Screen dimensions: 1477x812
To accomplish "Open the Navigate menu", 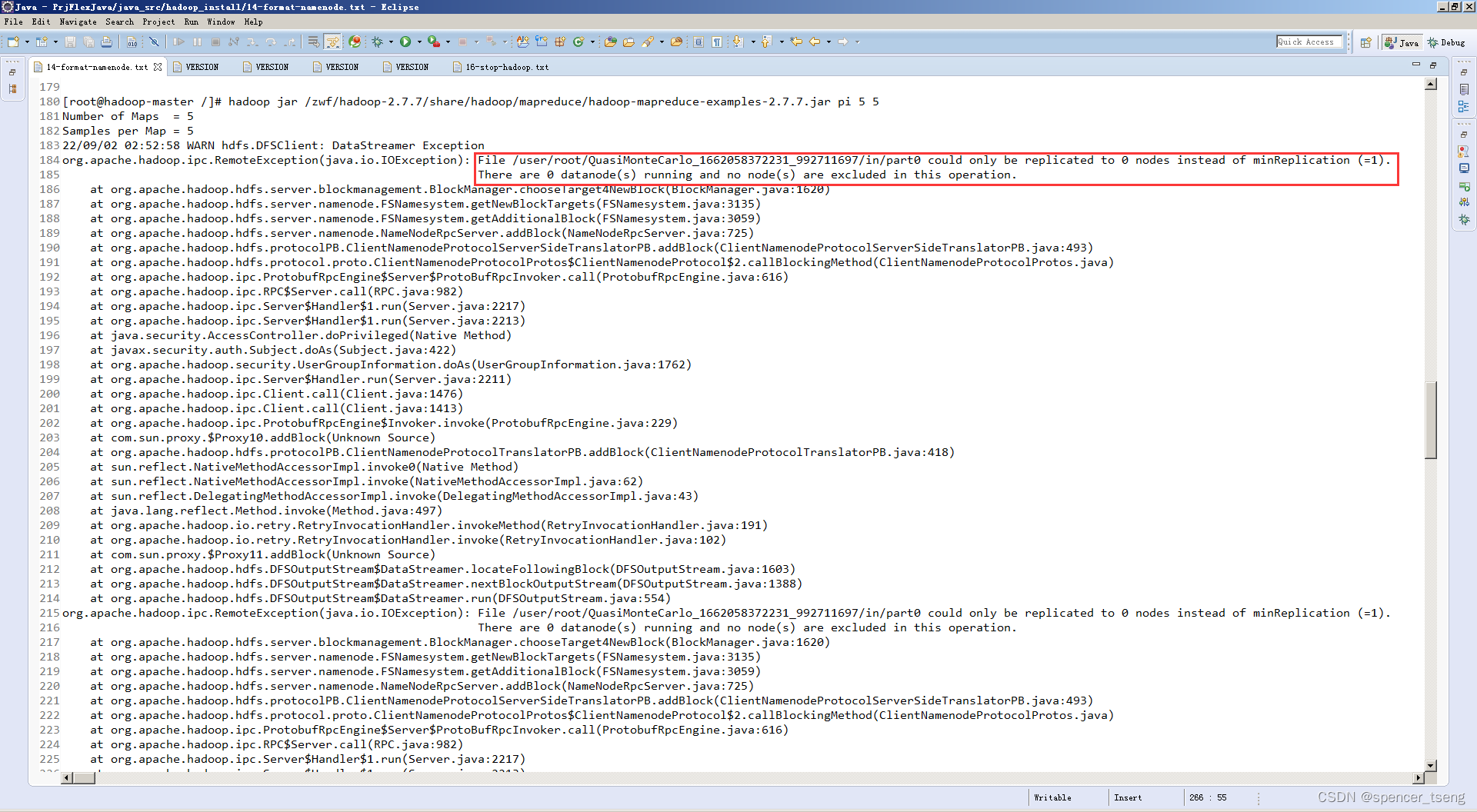I will click(x=78, y=22).
